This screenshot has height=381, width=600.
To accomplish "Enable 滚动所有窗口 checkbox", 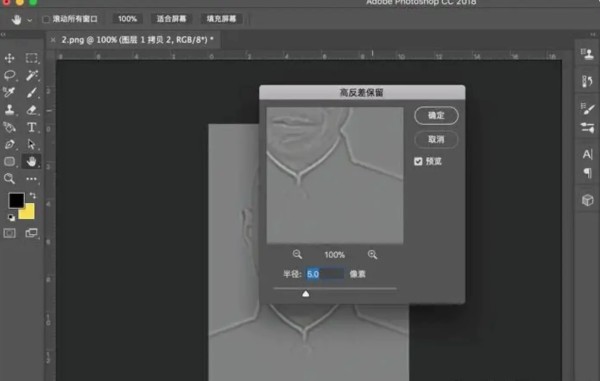I will pyautogui.click(x=46, y=19).
